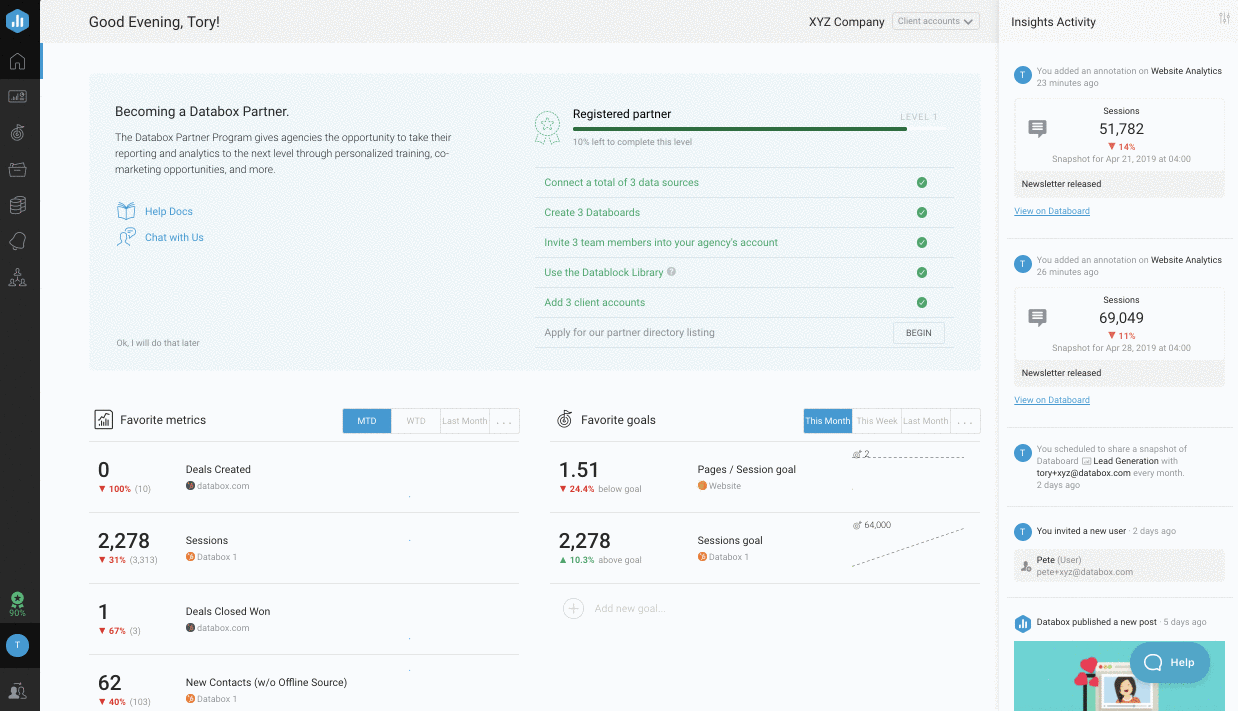1238x711 pixels.
Task: Open the Deals Closed Won metric
Action: (x=304, y=619)
